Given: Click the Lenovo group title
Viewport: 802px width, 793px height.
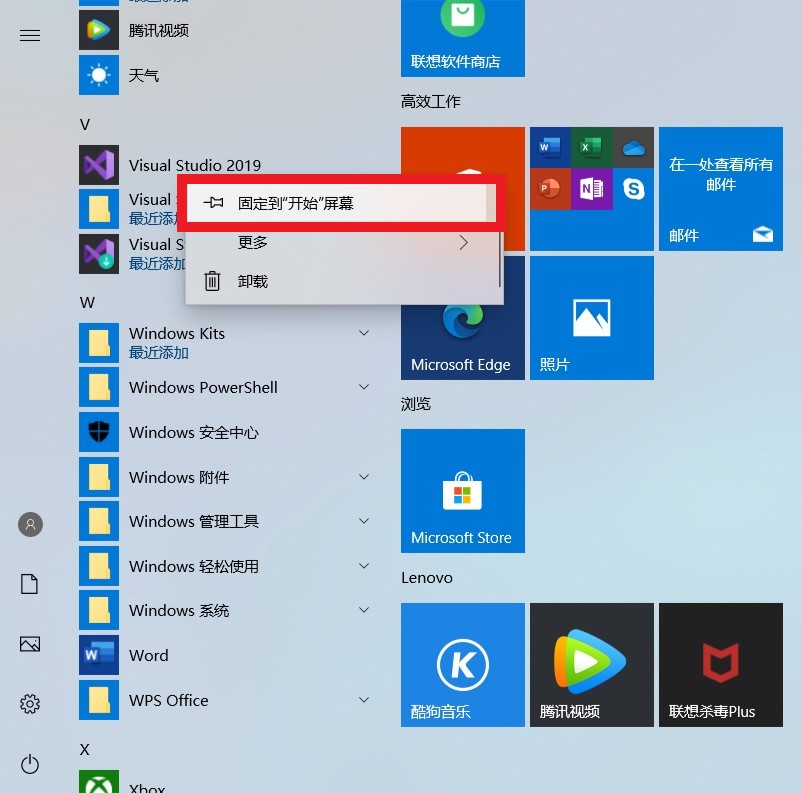Looking at the screenshot, I should [427, 578].
